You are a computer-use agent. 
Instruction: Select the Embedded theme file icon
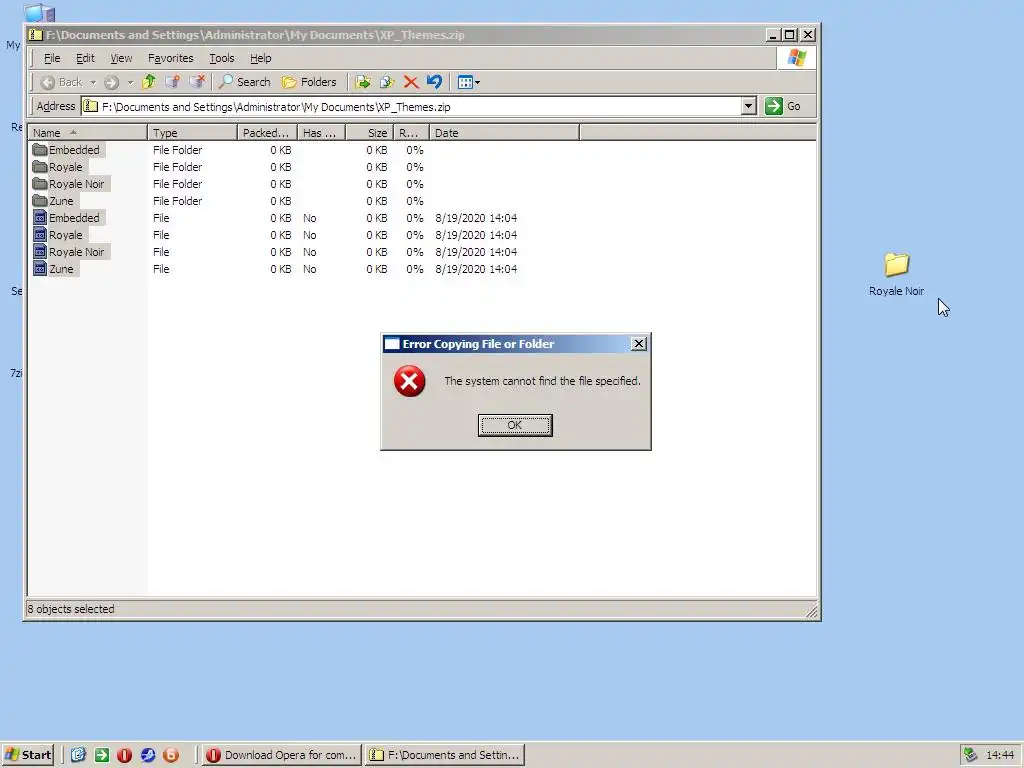pos(40,217)
